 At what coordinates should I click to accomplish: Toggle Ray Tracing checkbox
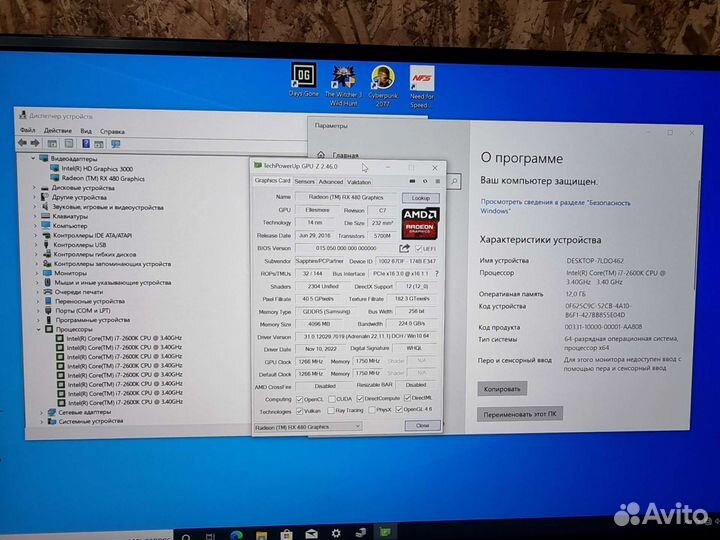[330, 411]
